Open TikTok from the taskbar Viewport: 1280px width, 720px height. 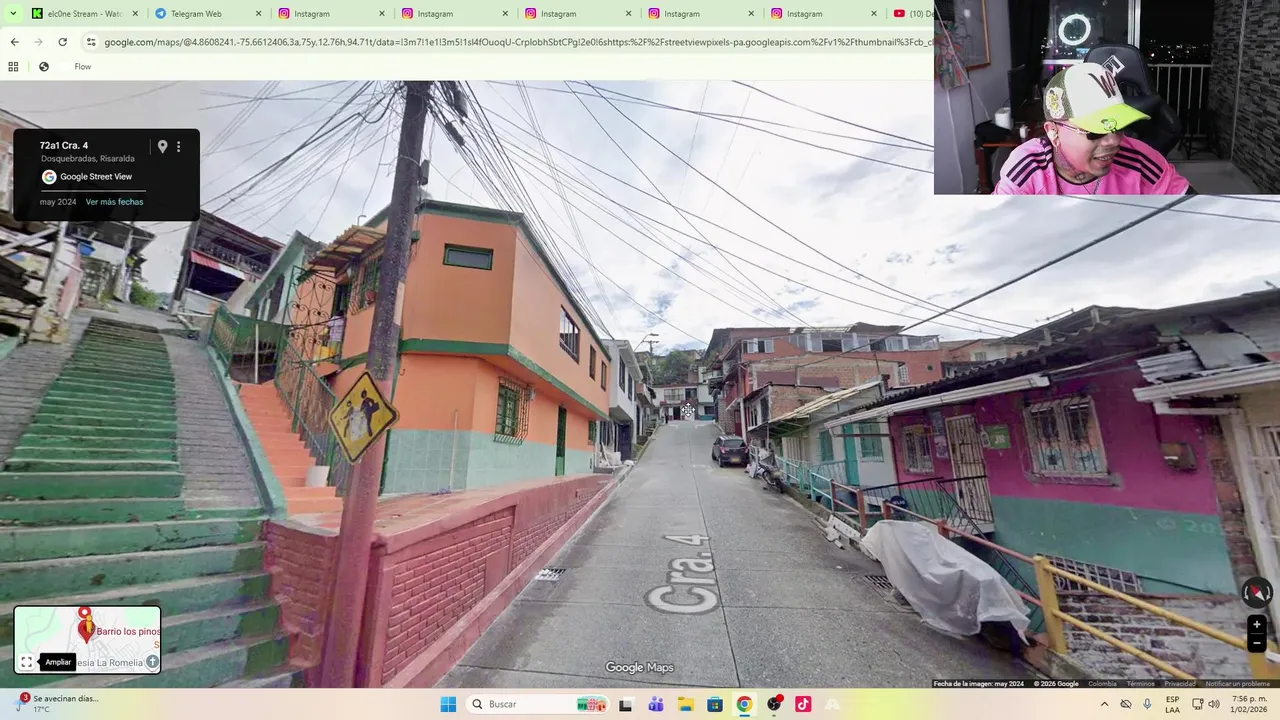(x=803, y=704)
